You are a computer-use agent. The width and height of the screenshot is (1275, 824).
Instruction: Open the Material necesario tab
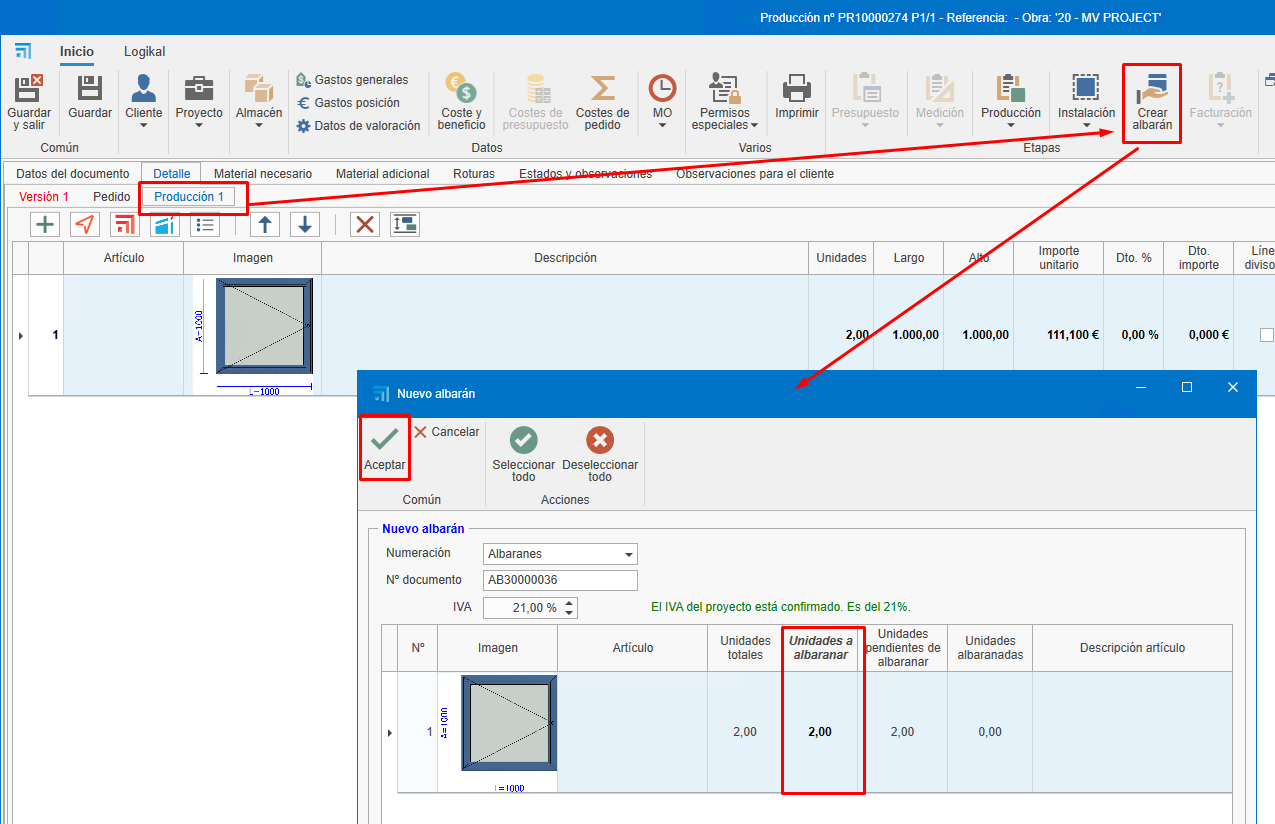[x=263, y=174]
